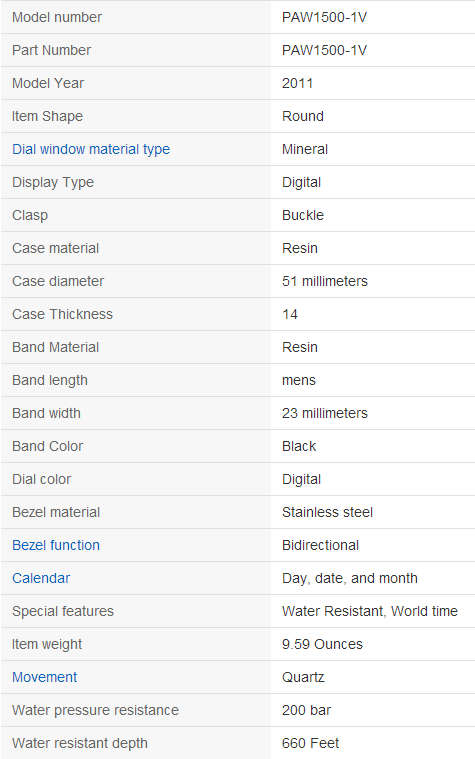Click the 660 Feet water resistant depth
Viewport: 475px width, 759px height.
(310, 743)
